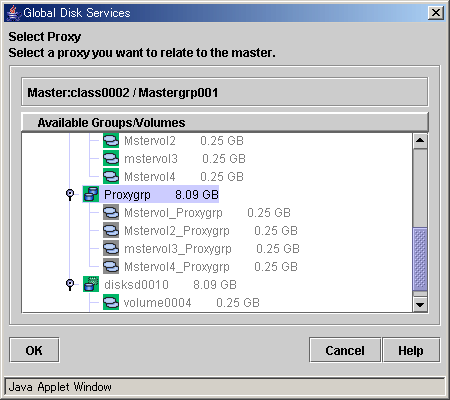This screenshot has height=400, width=450.
Task: Collapse the disksd0010 tree node
Action: 70,284
